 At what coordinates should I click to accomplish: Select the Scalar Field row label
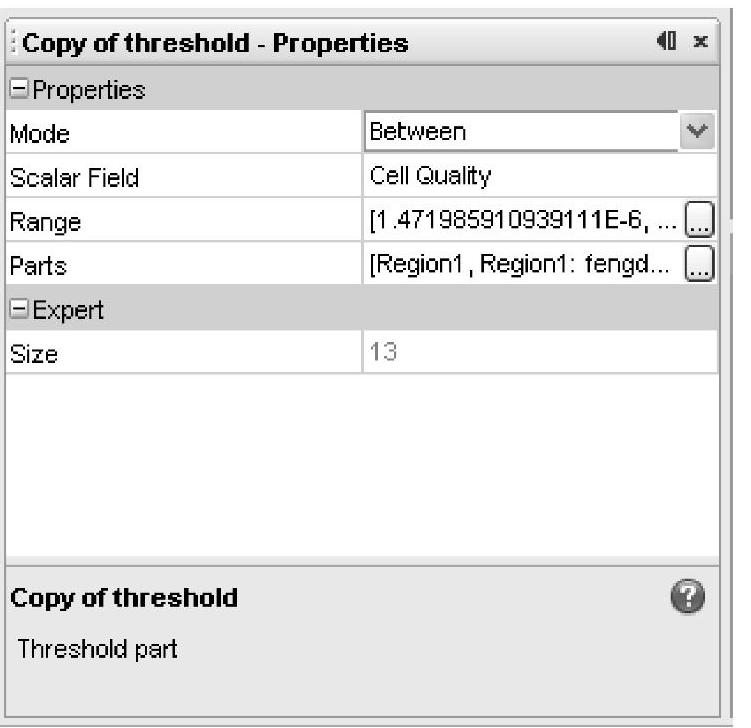coord(75,178)
